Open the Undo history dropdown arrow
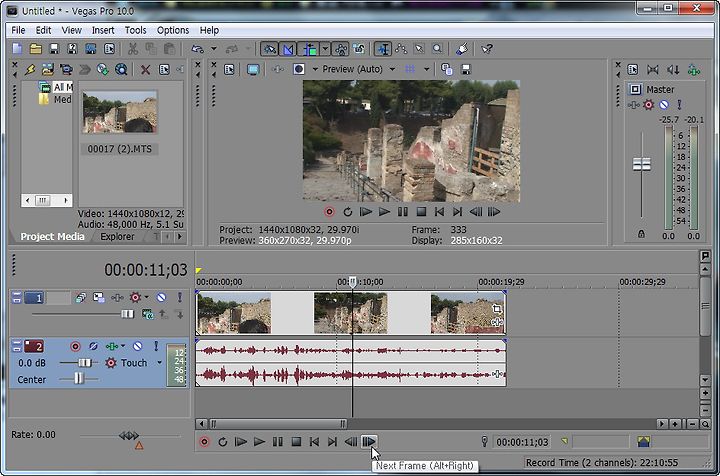This screenshot has height=476, width=720. [214, 49]
